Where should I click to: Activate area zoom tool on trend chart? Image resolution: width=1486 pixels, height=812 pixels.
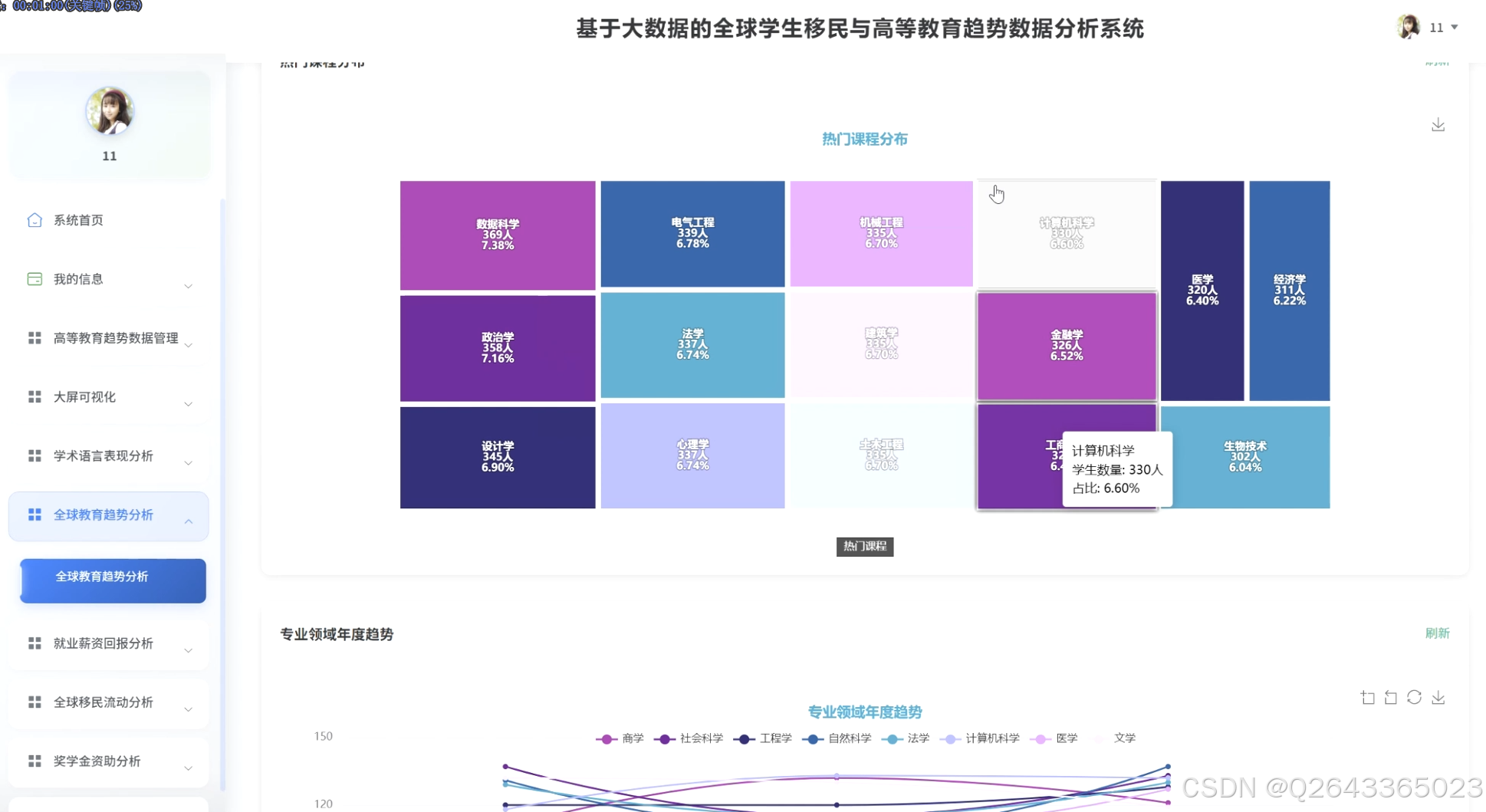pyautogui.click(x=1368, y=698)
